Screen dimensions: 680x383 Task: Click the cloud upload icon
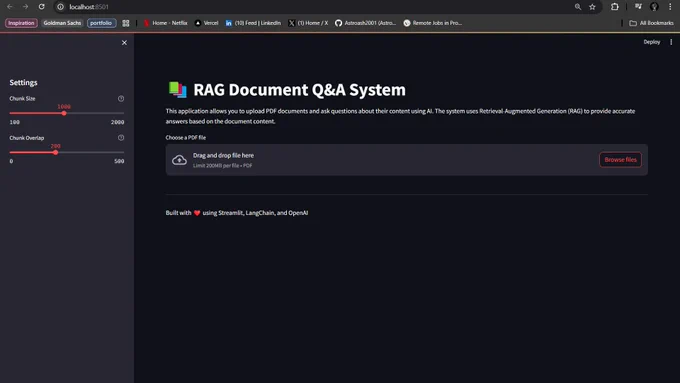click(179, 160)
